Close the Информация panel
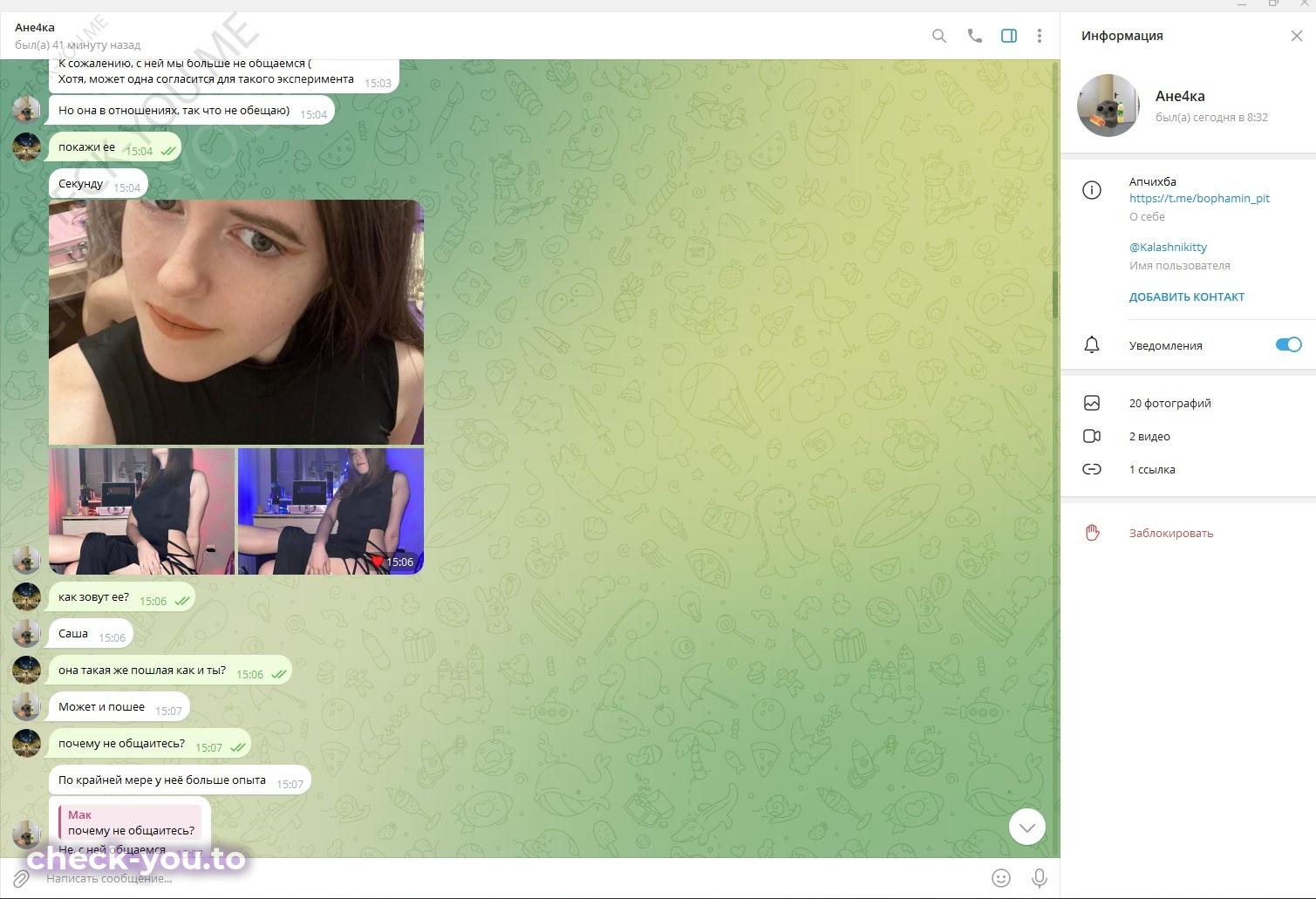 pyautogui.click(x=1297, y=36)
